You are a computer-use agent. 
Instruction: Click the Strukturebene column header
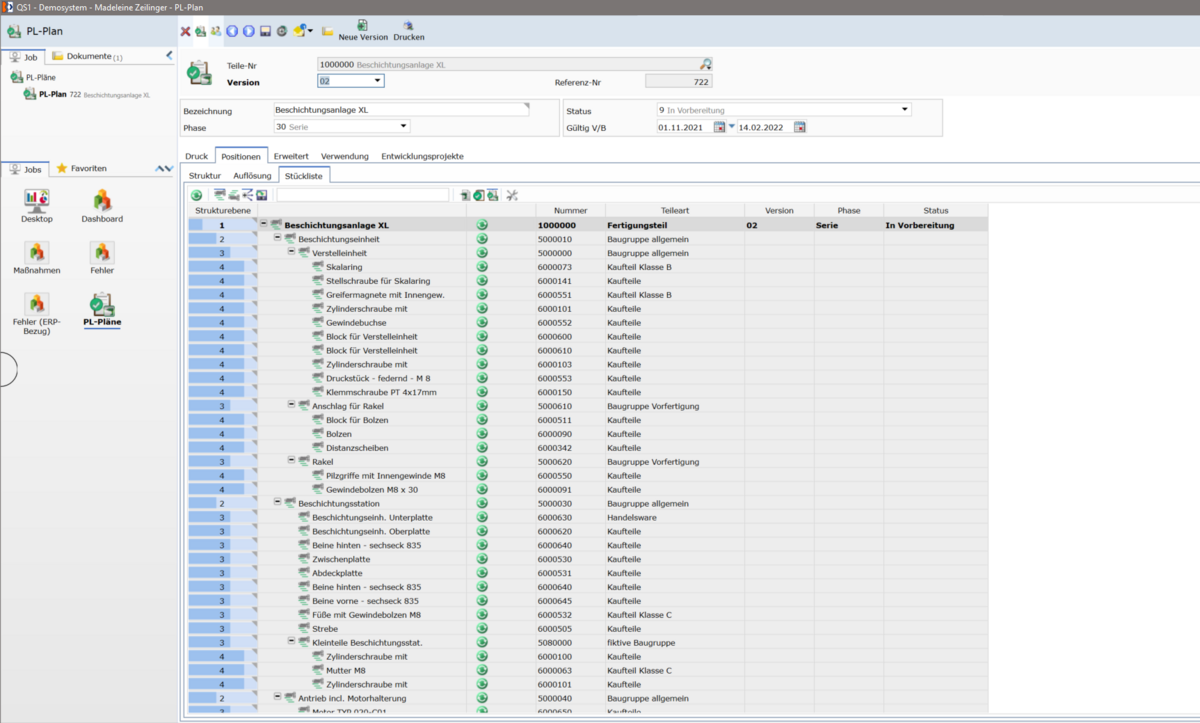(x=223, y=211)
